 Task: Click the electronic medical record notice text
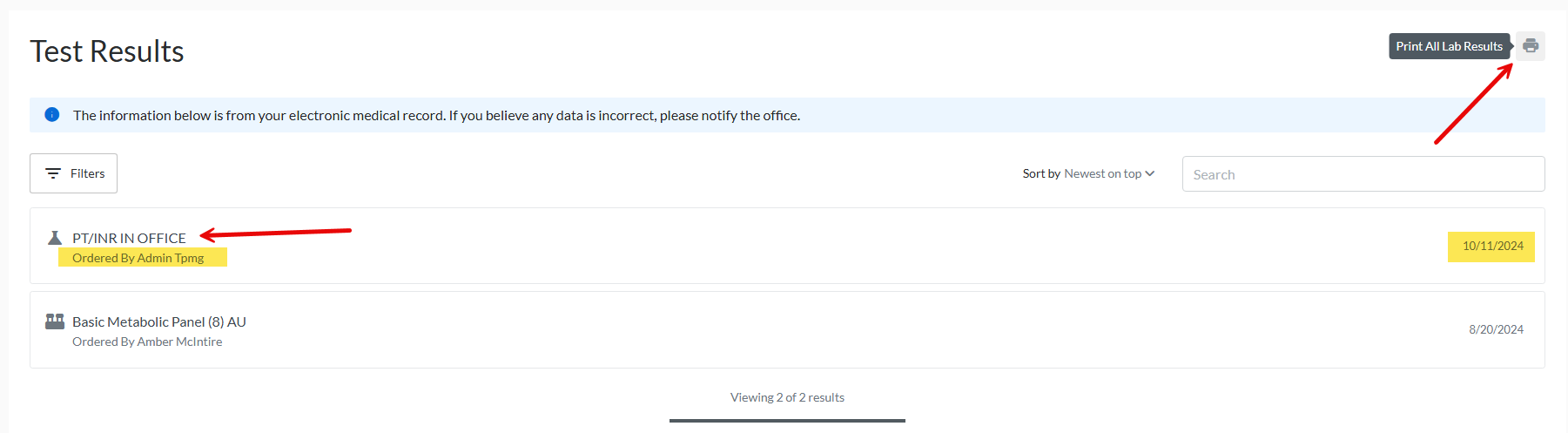click(x=436, y=115)
